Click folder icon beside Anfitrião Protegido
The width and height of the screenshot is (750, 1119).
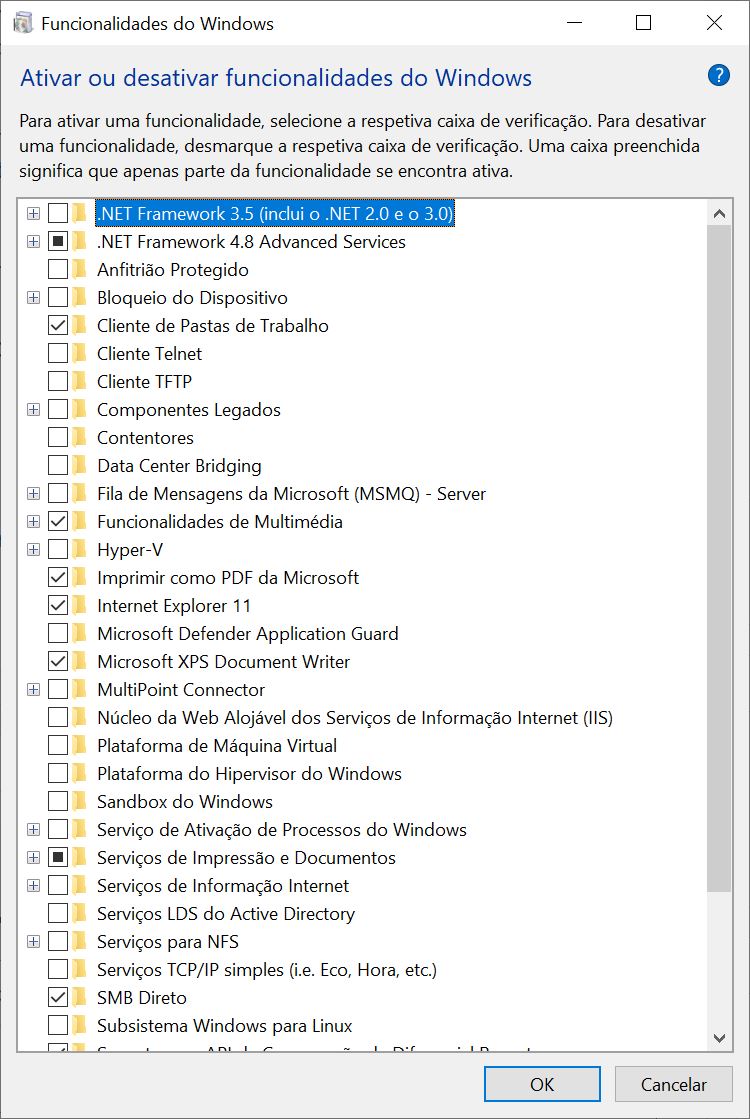click(78, 270)
